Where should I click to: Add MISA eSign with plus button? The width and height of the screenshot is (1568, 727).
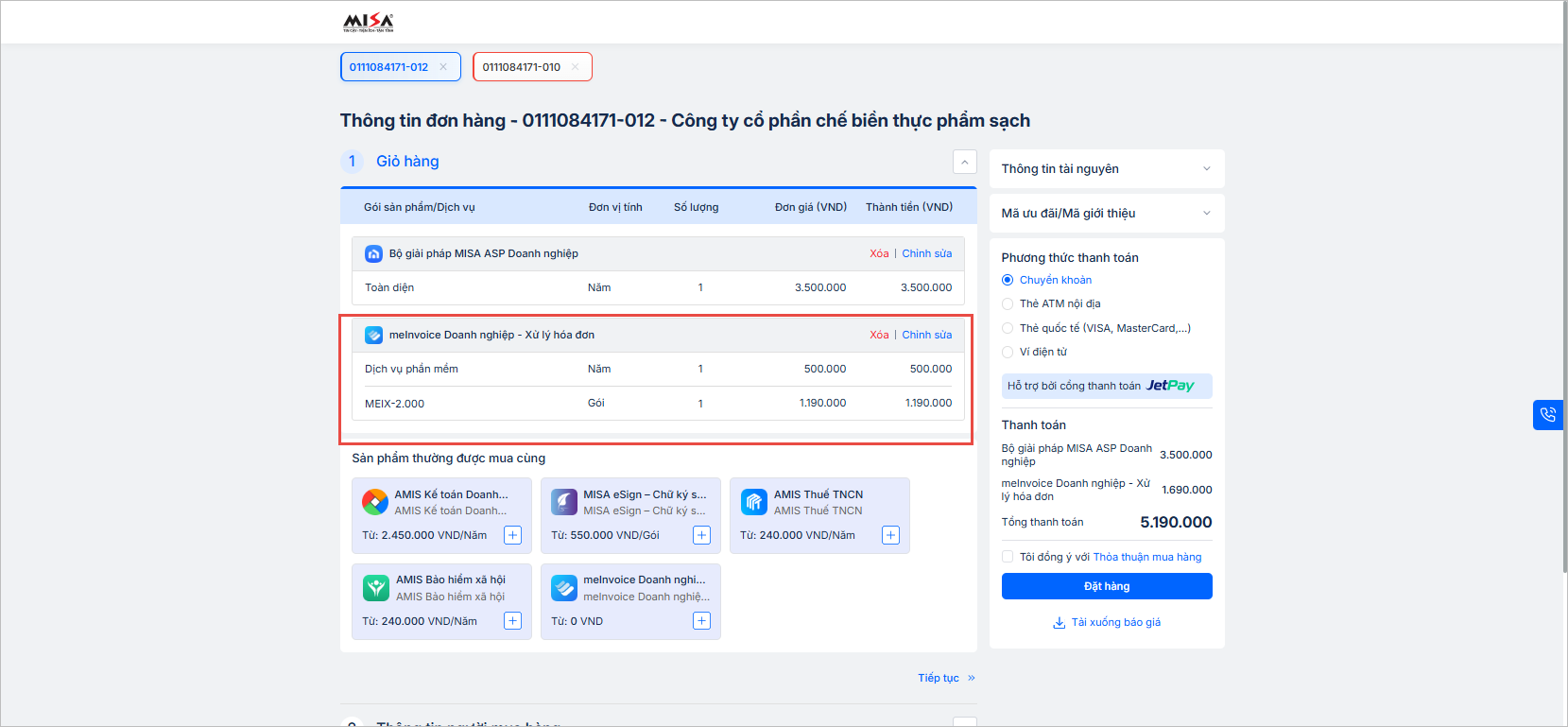point(701,535)
